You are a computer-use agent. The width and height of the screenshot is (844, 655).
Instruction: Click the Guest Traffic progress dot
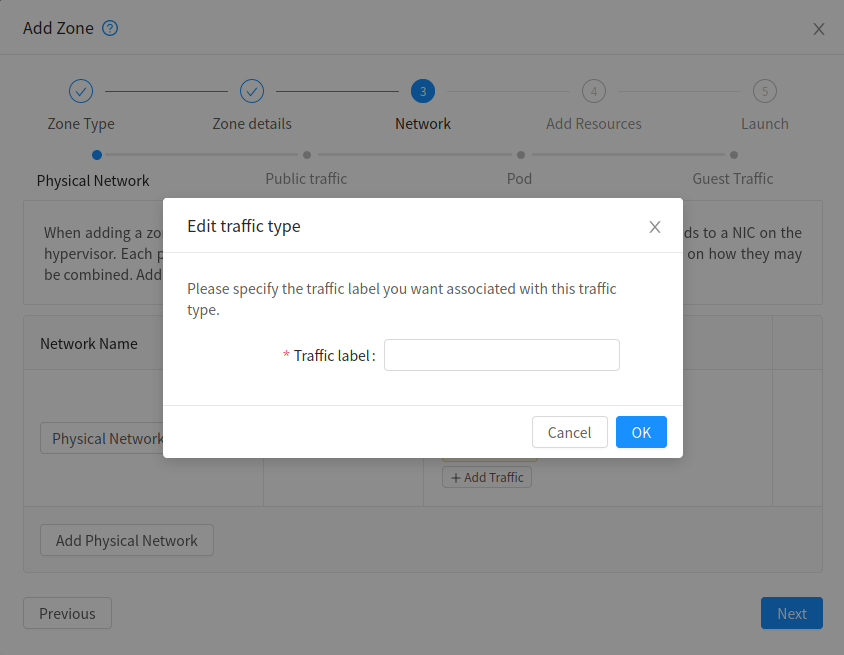[733, 155]
